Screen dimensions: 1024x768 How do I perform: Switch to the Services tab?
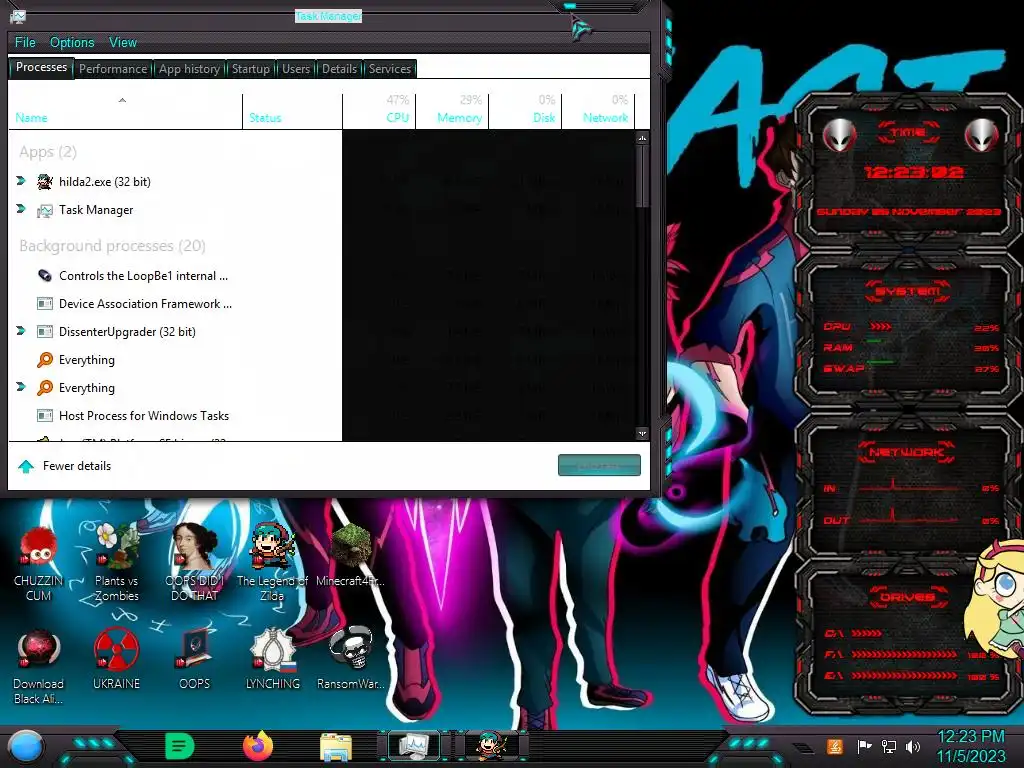coord(390,69)
